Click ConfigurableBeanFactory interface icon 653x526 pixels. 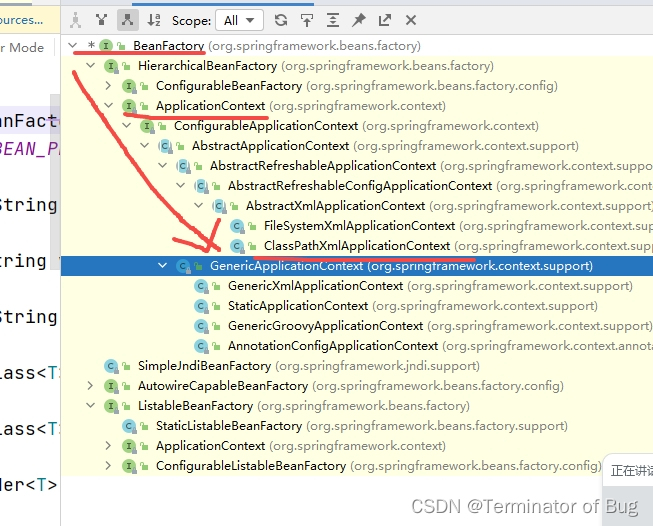coord(129,86)
